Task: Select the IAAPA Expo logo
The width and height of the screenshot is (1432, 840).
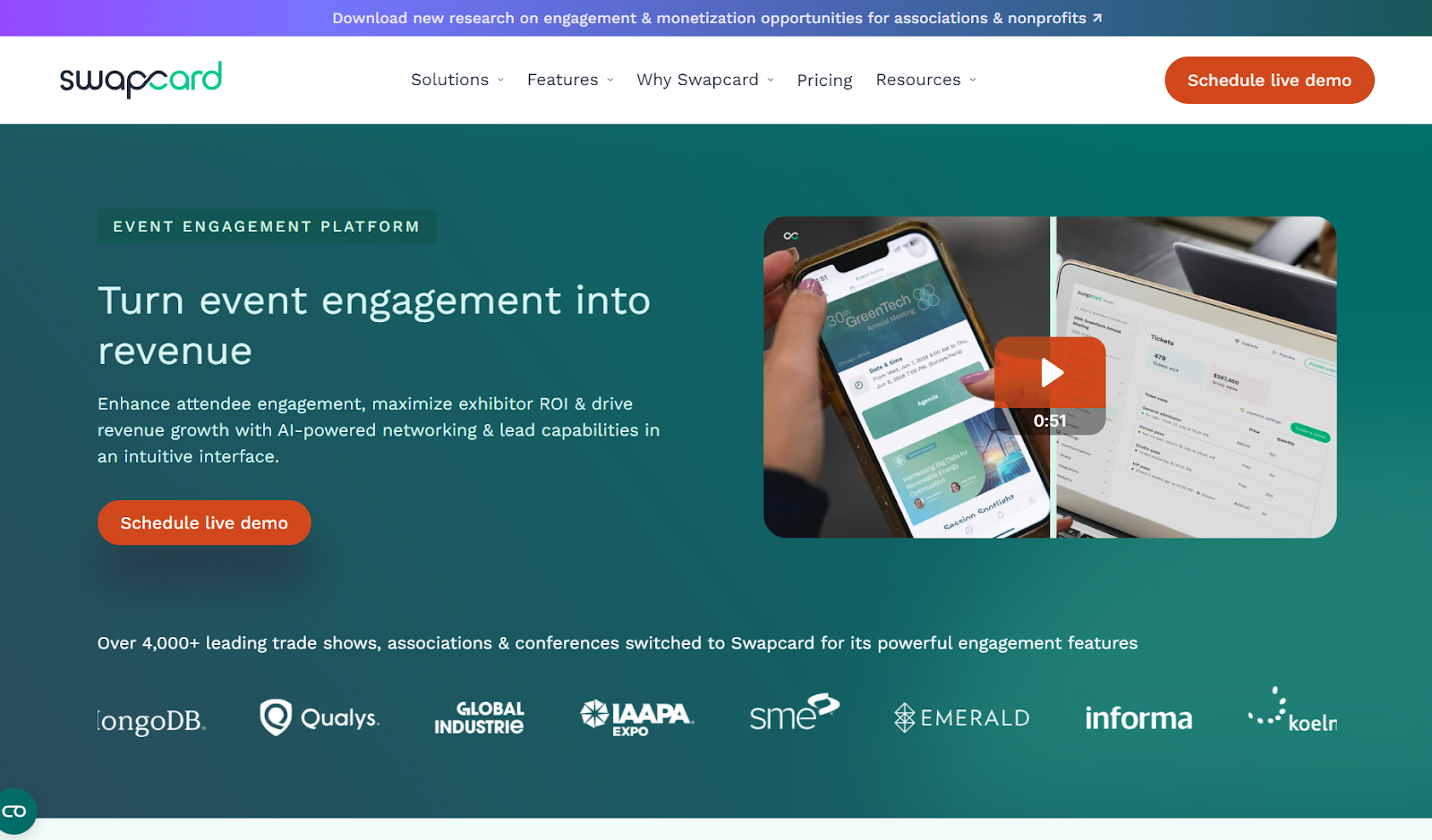Action: (x=636, y=718)
